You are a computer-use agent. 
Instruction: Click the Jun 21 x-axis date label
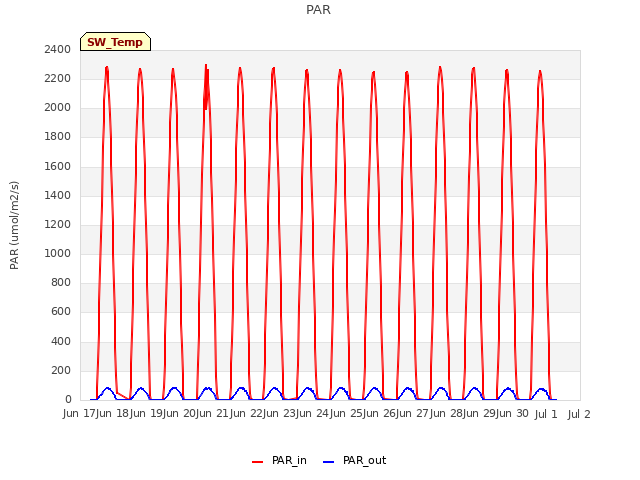(213, 414)
